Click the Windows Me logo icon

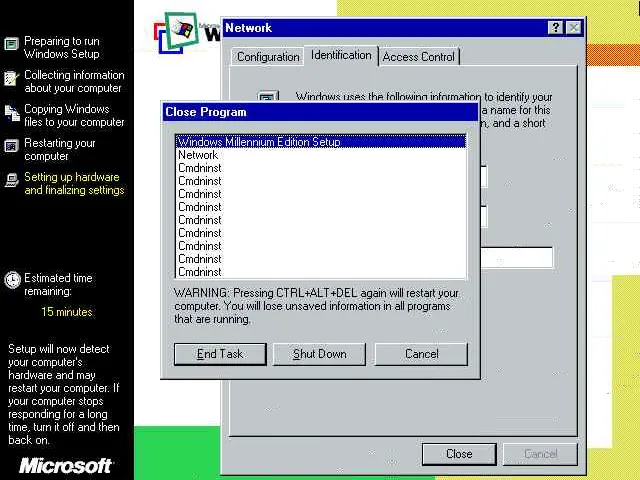click(x=176, y=32)
